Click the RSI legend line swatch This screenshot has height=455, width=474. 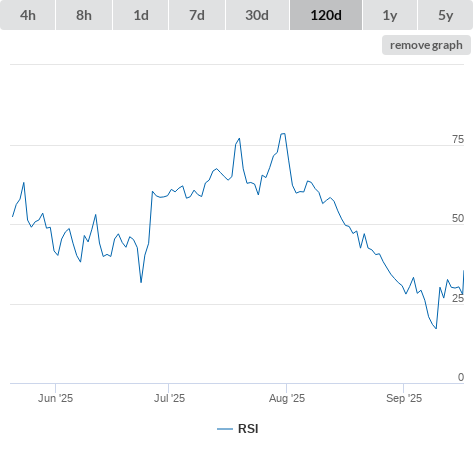(x=225, y=429)
